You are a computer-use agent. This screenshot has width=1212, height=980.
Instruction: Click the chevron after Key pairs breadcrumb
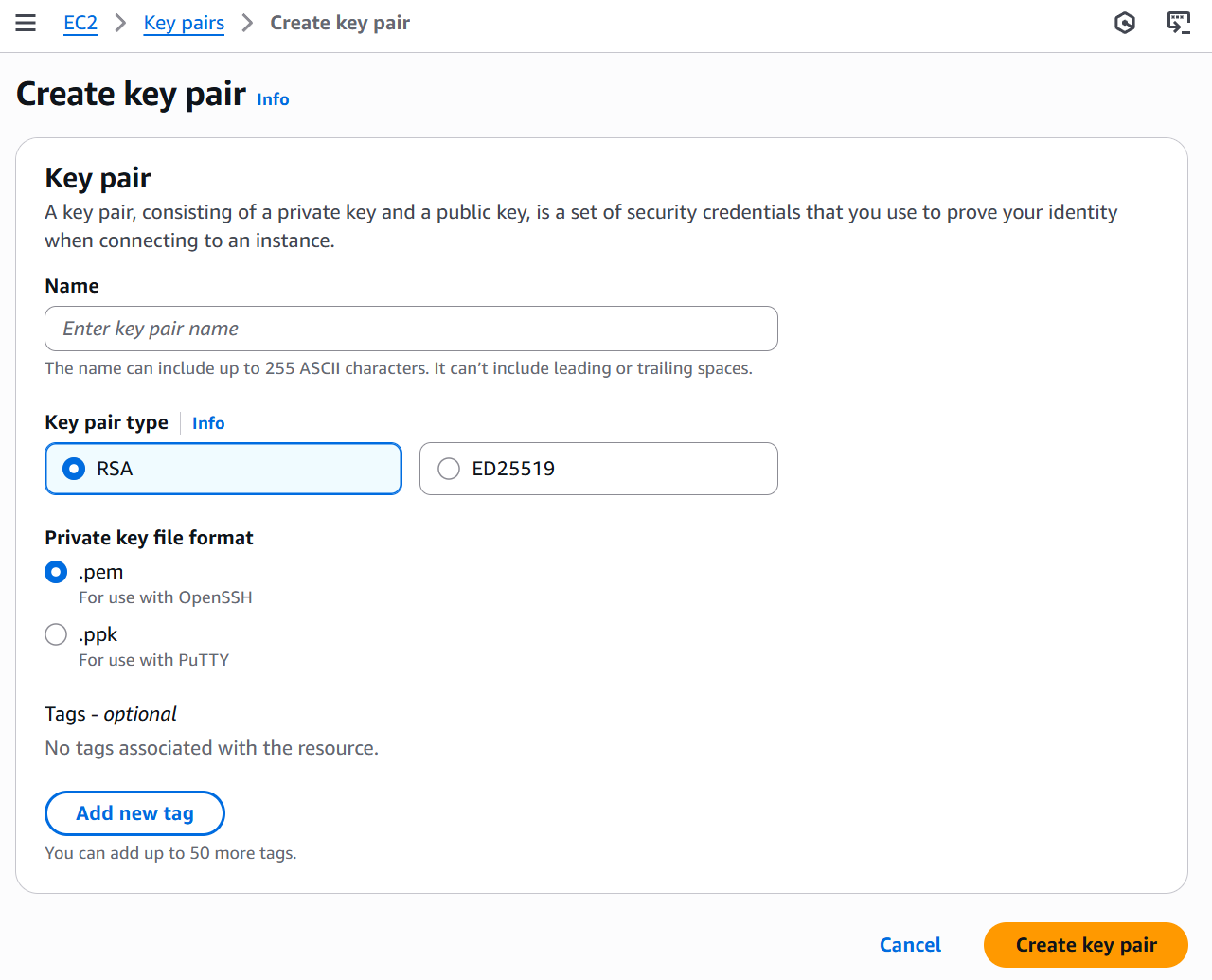click(x=247, y=23)
